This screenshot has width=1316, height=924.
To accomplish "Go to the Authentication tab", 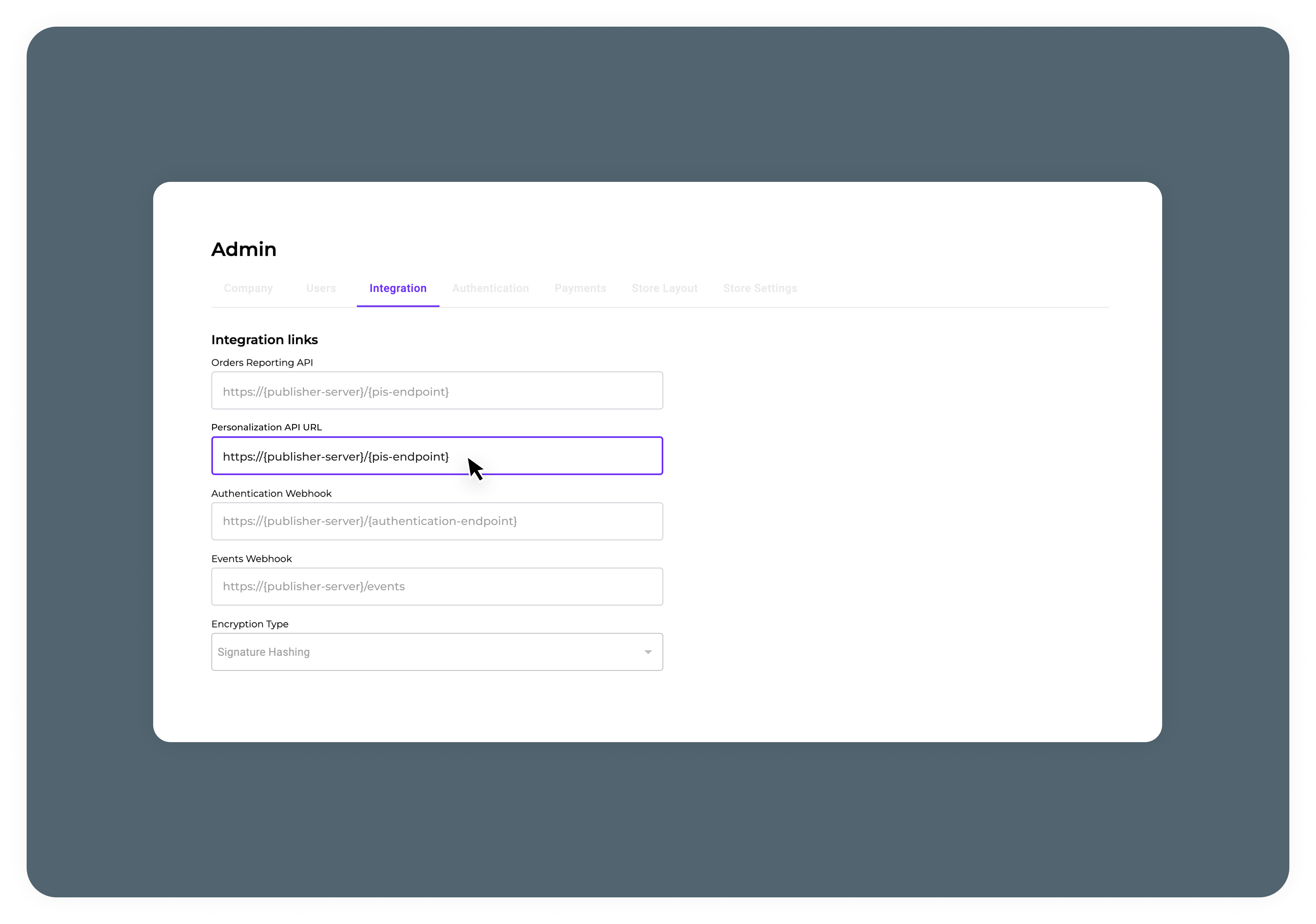I will (x=490, y=288).
